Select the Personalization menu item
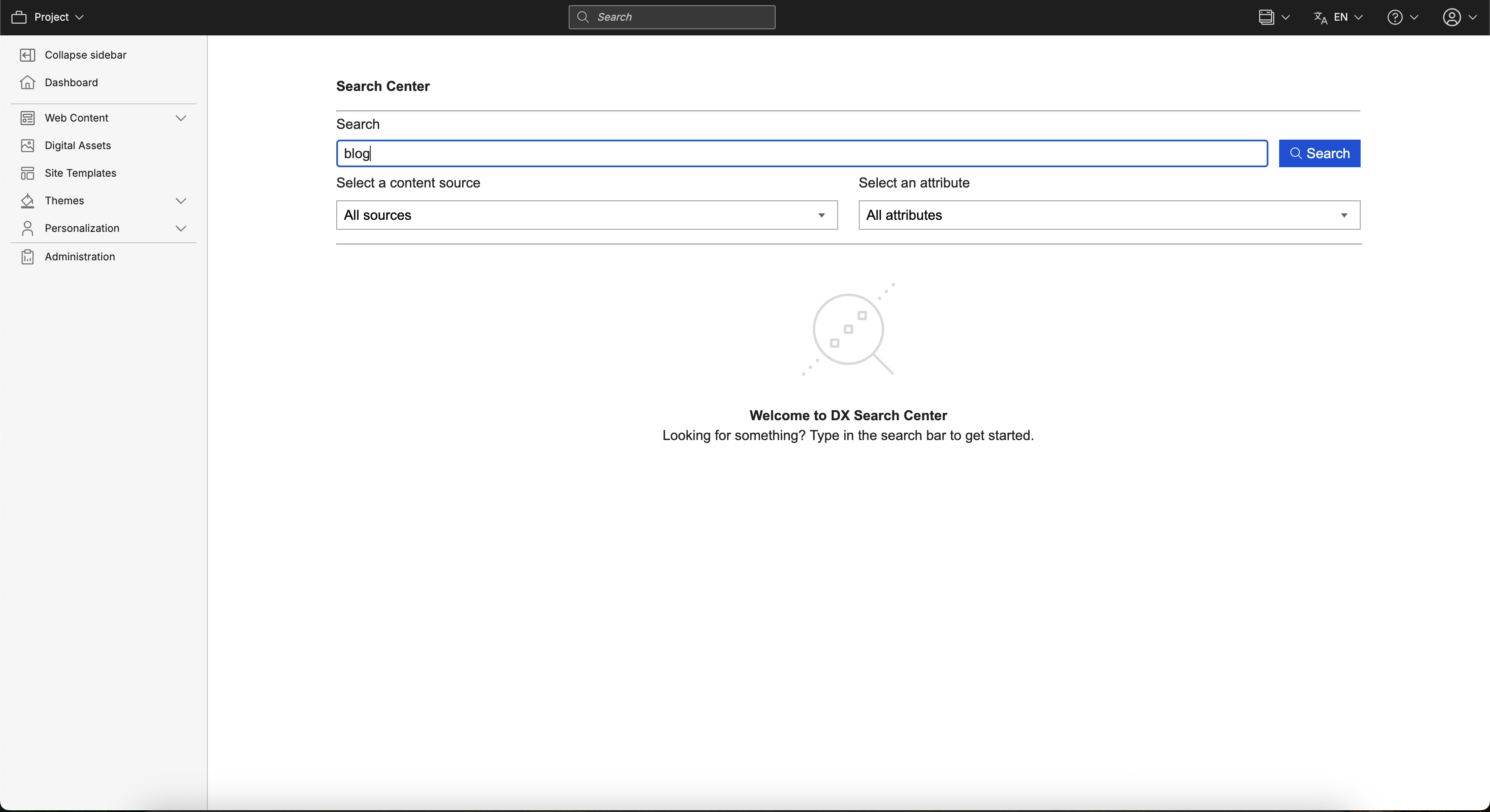 point(82,228)
